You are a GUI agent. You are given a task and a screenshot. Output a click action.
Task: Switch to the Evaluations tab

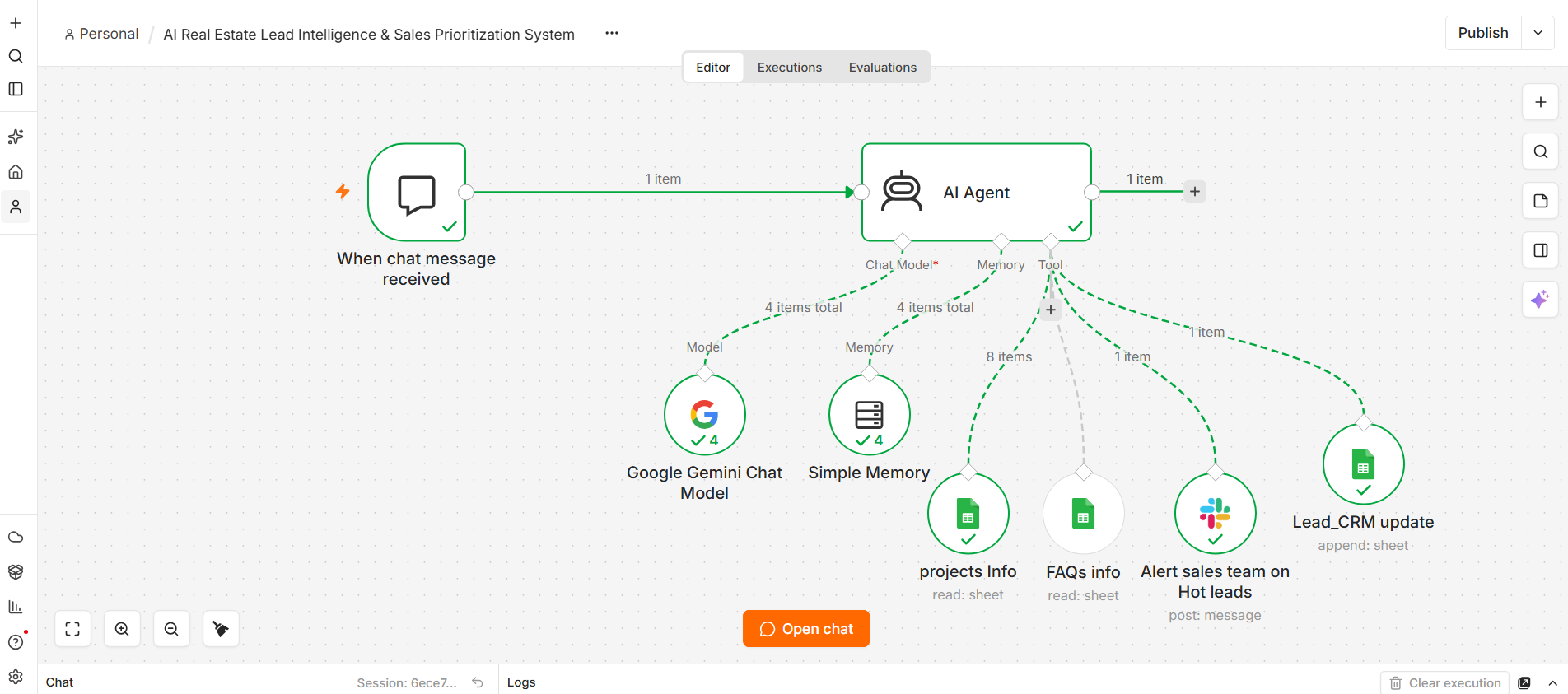click(x=883, y=68)
